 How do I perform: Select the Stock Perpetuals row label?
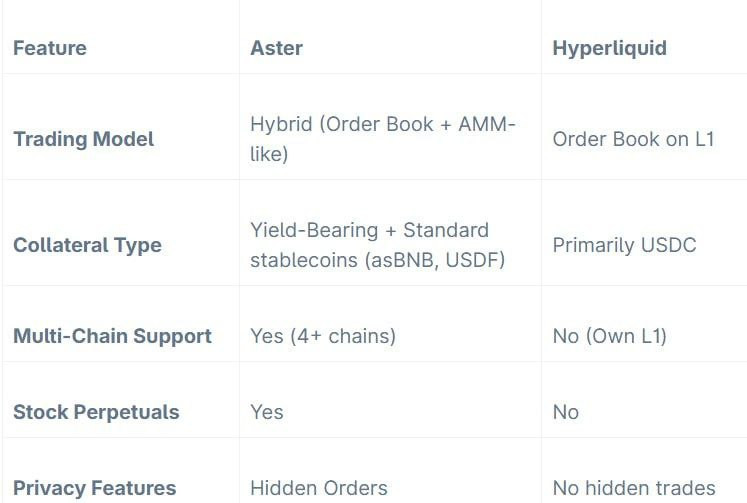coord(96,412)
